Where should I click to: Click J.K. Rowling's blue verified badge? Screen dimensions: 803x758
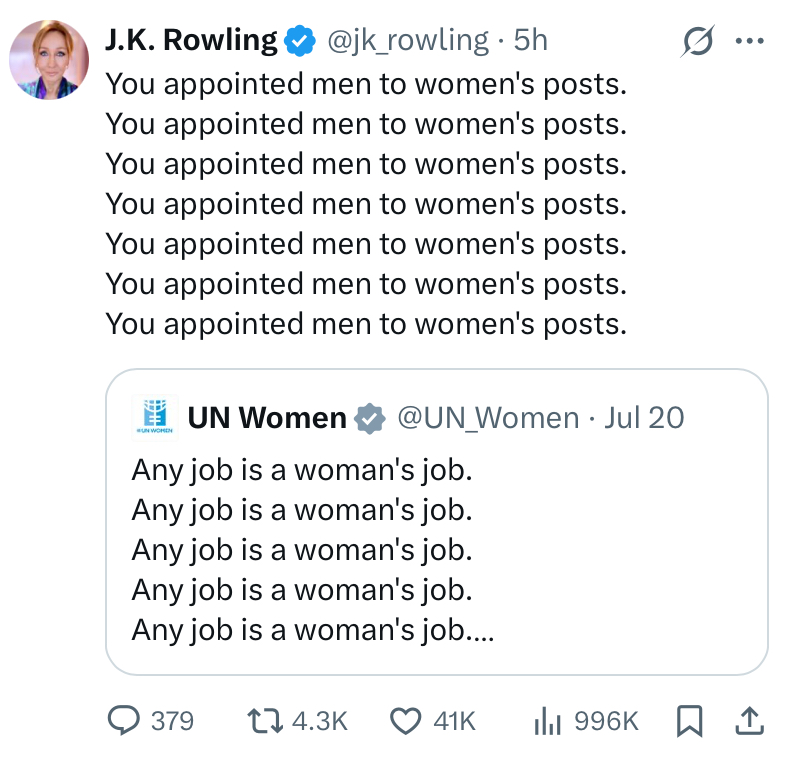(x=300, y=40)
